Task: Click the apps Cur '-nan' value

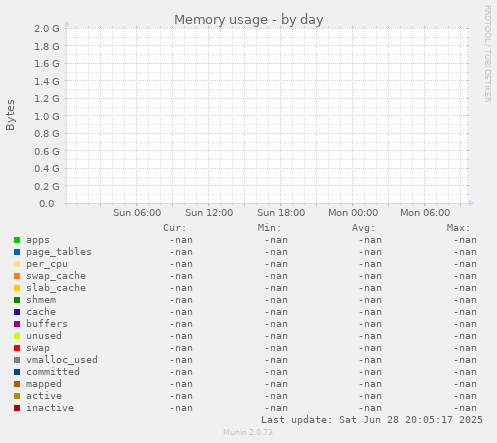Action: [x=181, y=240]
